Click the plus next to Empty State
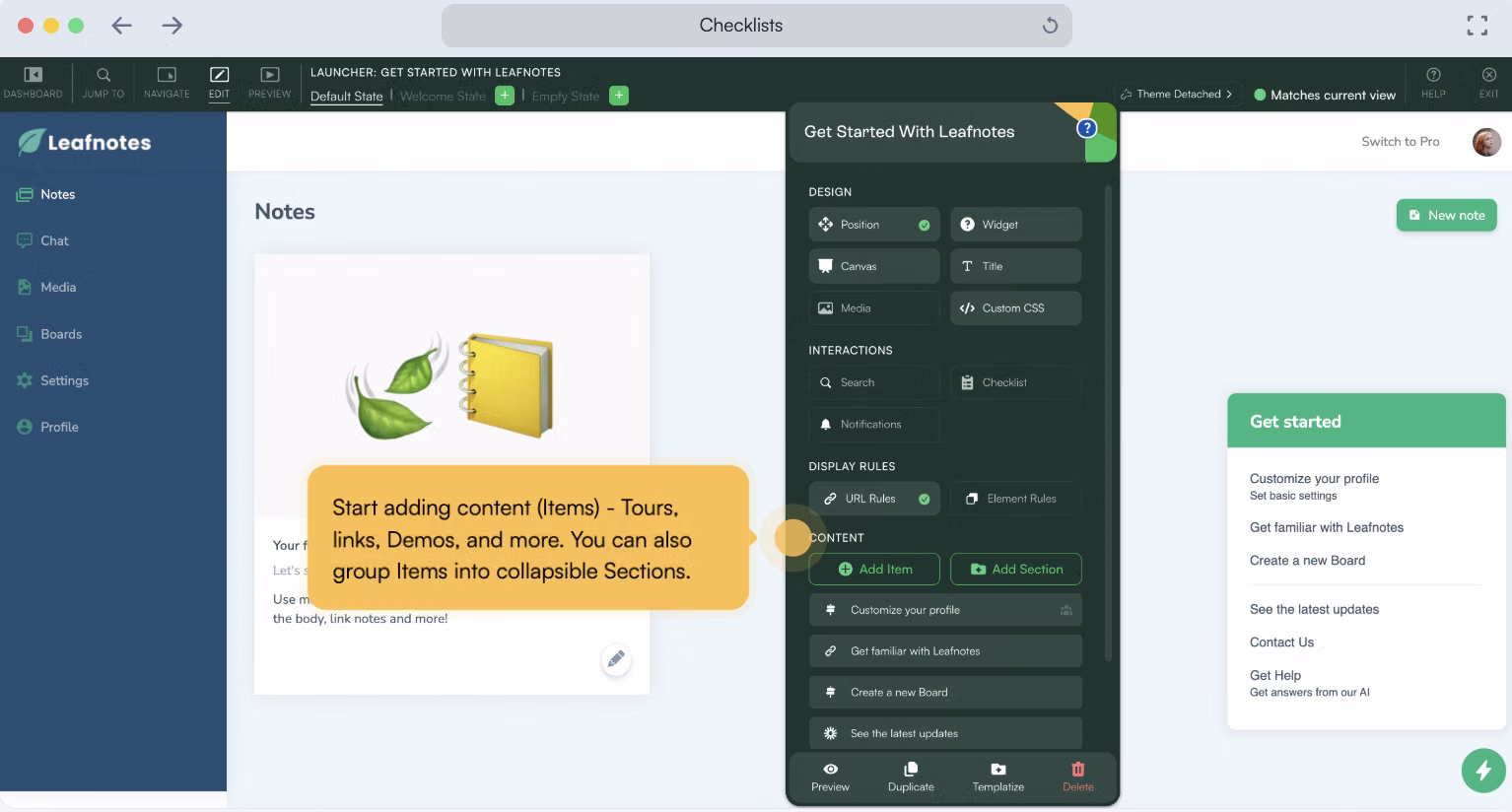 coord(619,96)
